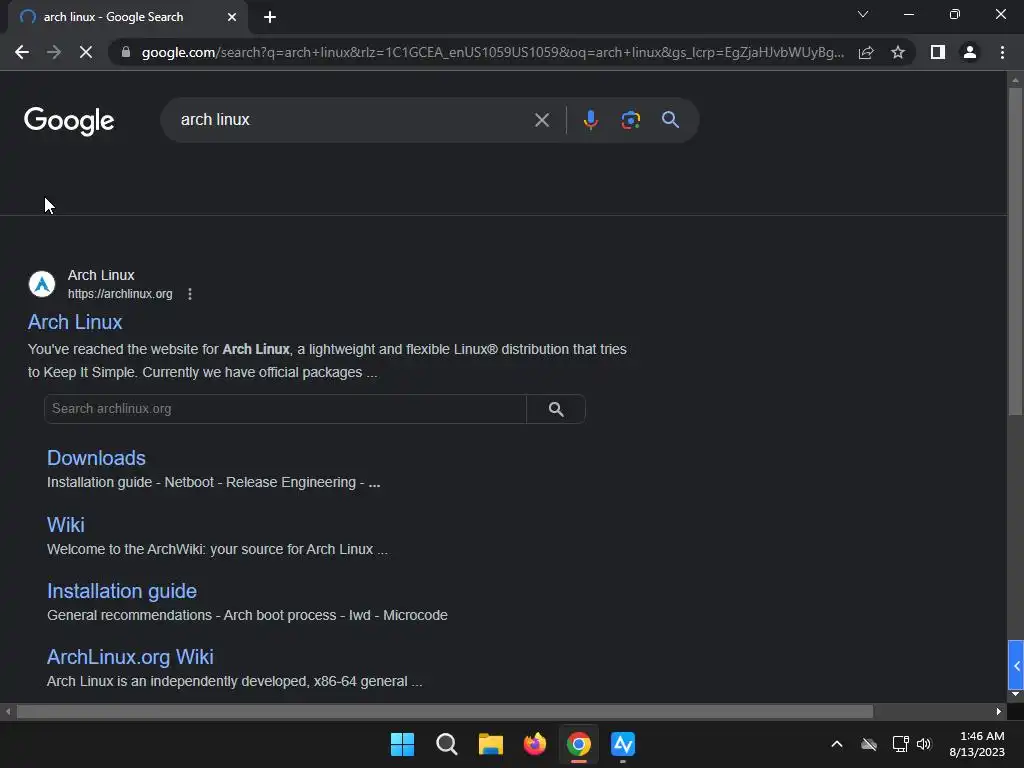Open clock showing 1:46 AM
The height and width of the screenshot is (768, 1024).
pos(977,744)
